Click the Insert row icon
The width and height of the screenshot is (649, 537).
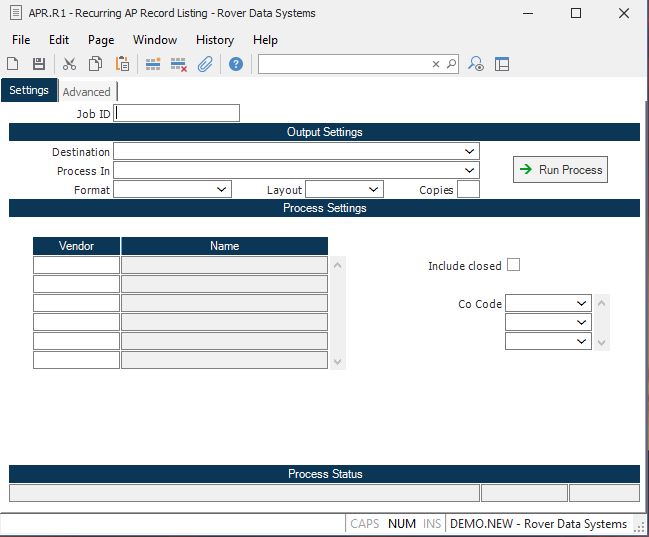coord(153,64)
